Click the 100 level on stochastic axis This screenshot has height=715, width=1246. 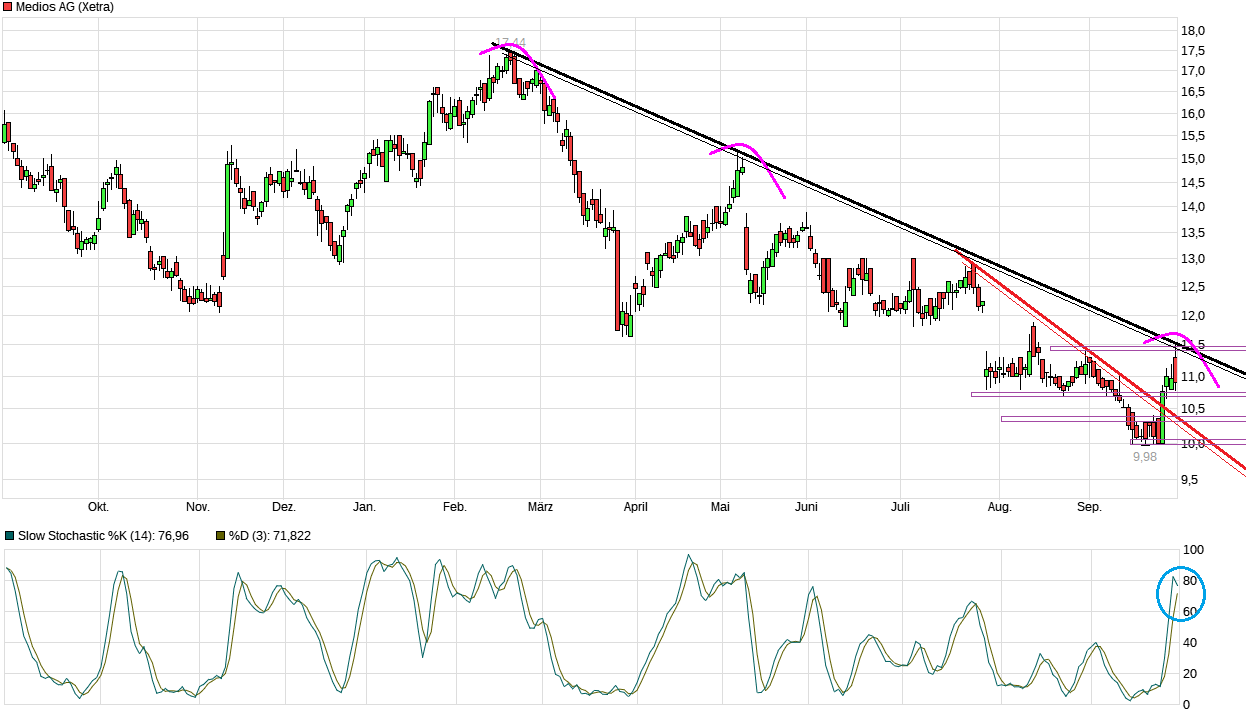[x=1193, y=550]
